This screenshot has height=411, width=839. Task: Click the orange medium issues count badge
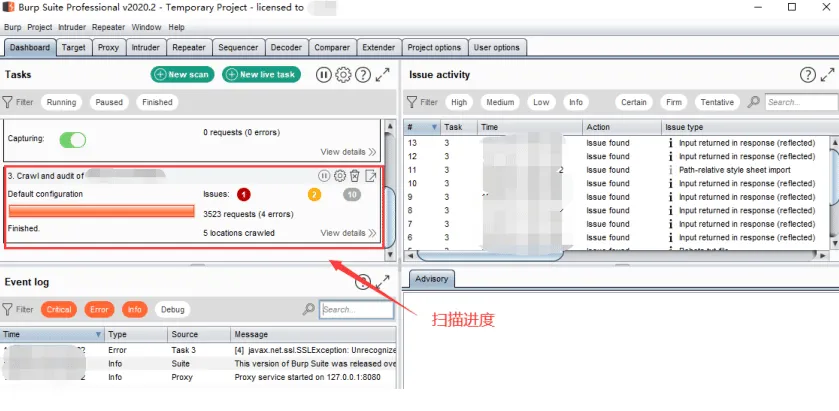(314, 194)
